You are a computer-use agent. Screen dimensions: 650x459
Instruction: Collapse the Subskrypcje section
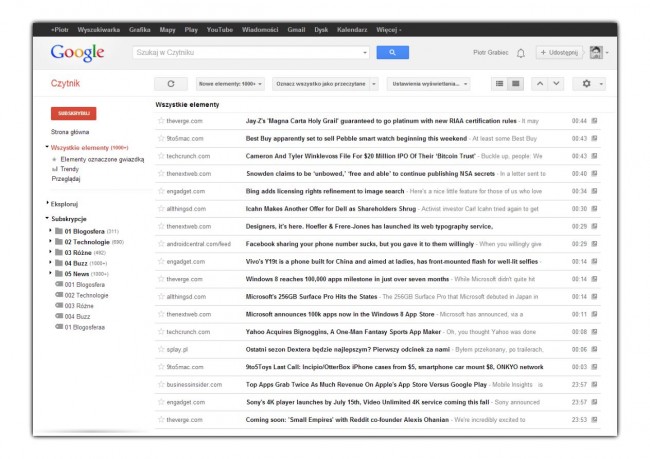coord(47,218)
